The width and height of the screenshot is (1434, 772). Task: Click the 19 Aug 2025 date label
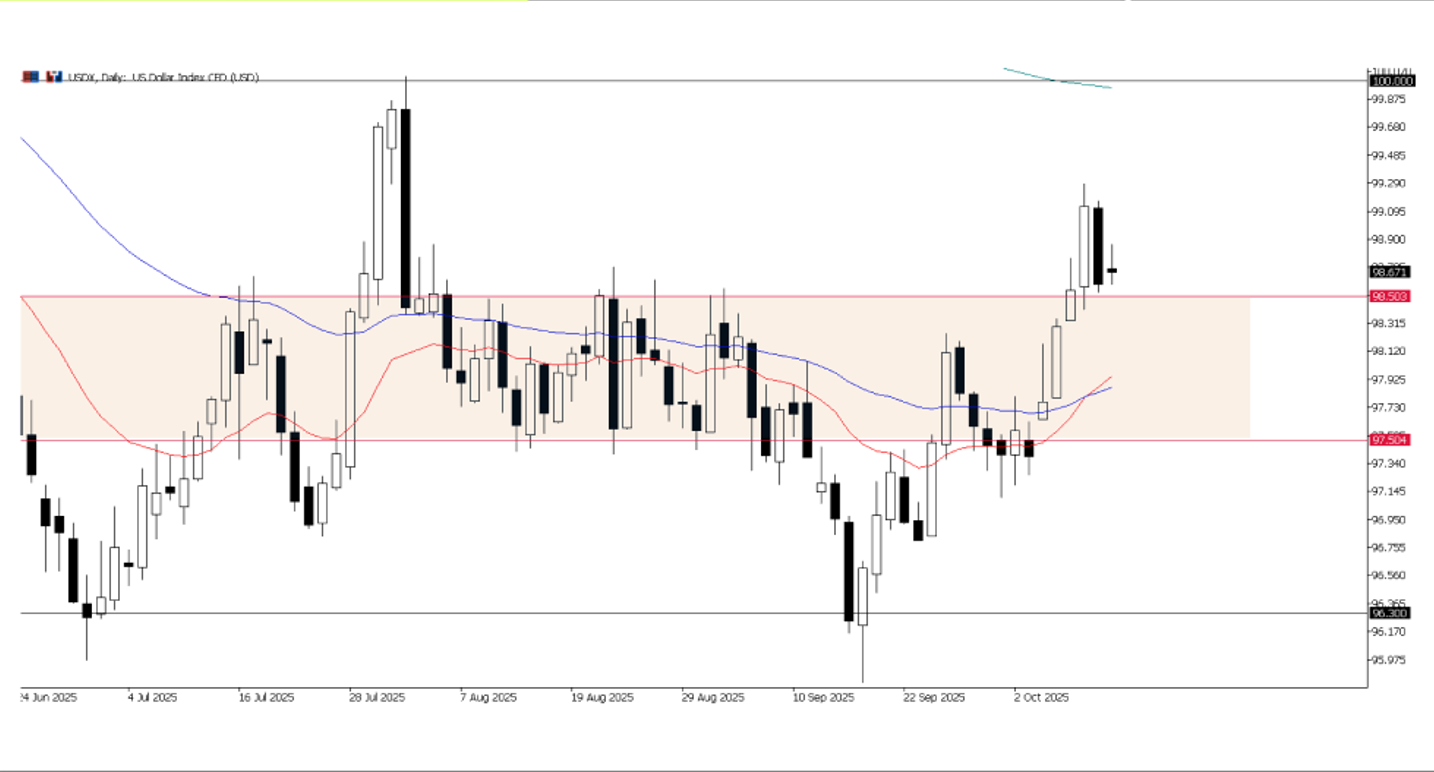tap(602, 697)
